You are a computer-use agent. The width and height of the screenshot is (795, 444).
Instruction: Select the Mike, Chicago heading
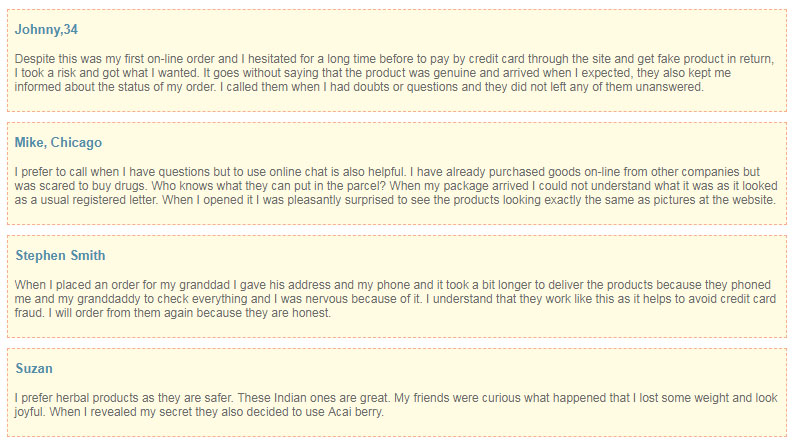(58, 142)
